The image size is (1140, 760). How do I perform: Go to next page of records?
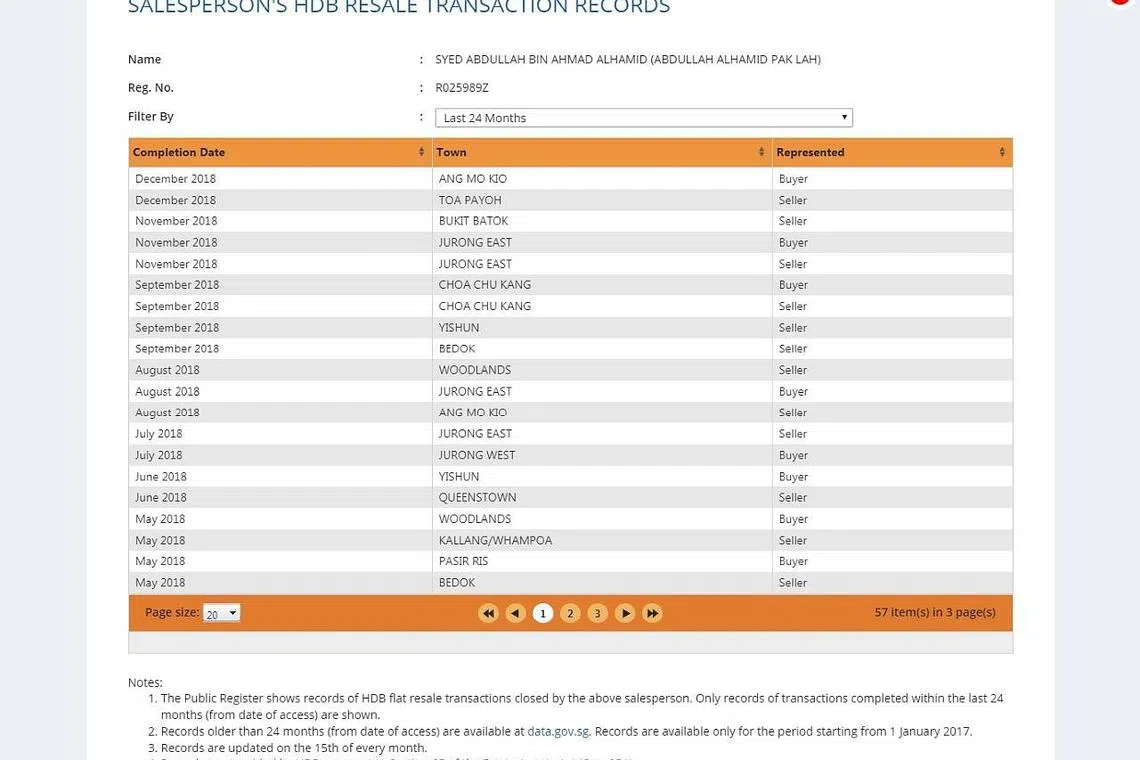(x=625, y=613)
